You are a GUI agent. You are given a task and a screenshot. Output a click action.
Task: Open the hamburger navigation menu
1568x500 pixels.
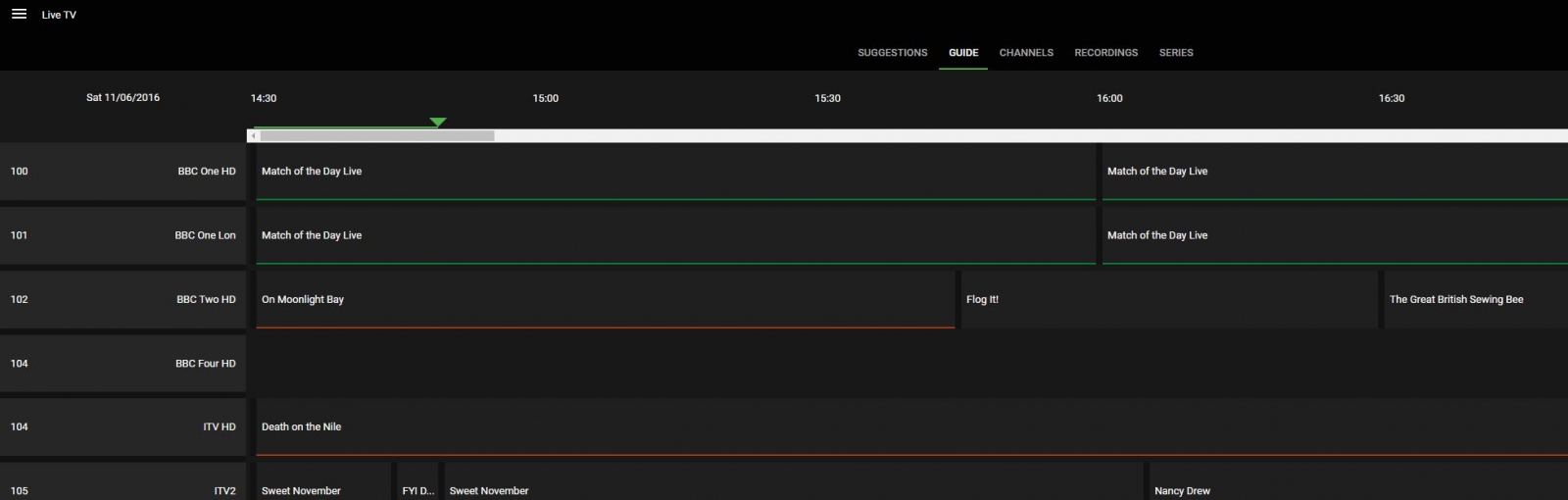19,15
